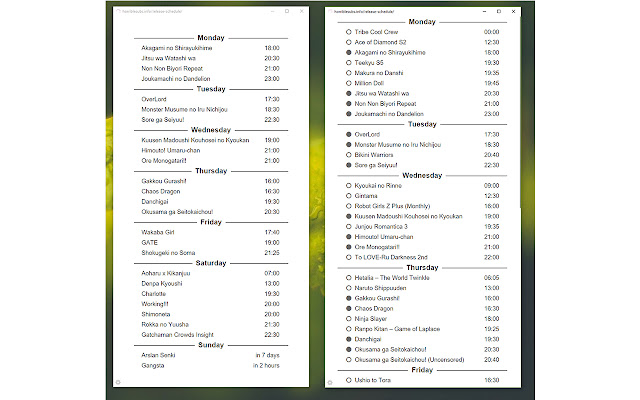This screenshot has width=640, height=400.
Task: Open Akagami no Shirayukihime in left window
Action: click(177, 48)
